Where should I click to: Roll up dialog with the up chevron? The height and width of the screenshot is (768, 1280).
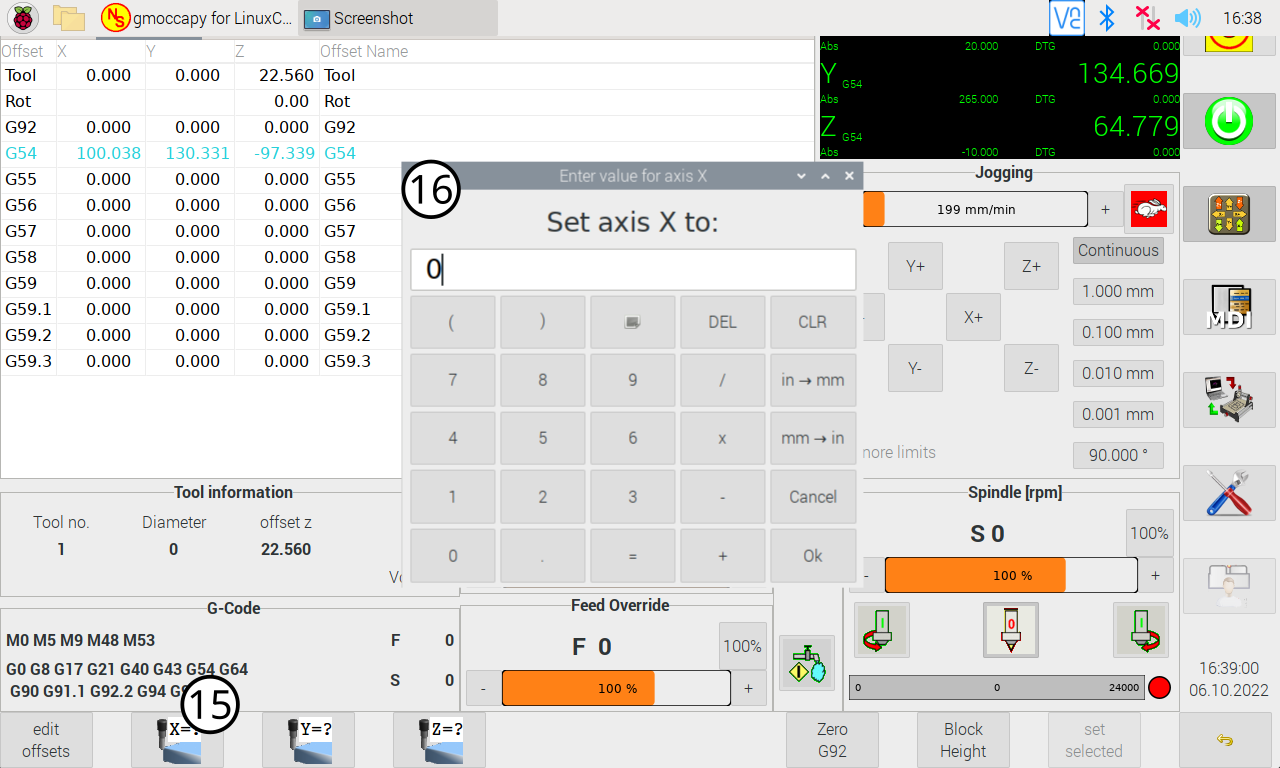point(825,176)
